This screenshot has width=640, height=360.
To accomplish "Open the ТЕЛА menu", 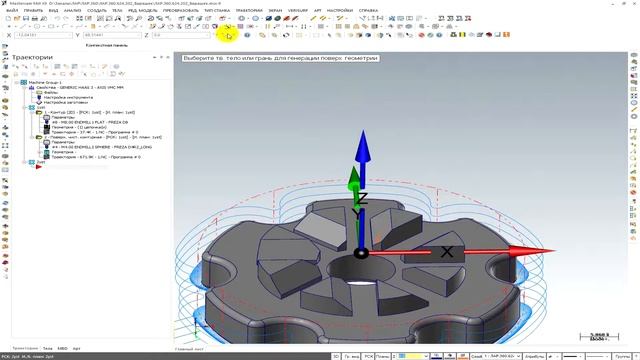I will (117, 11).
